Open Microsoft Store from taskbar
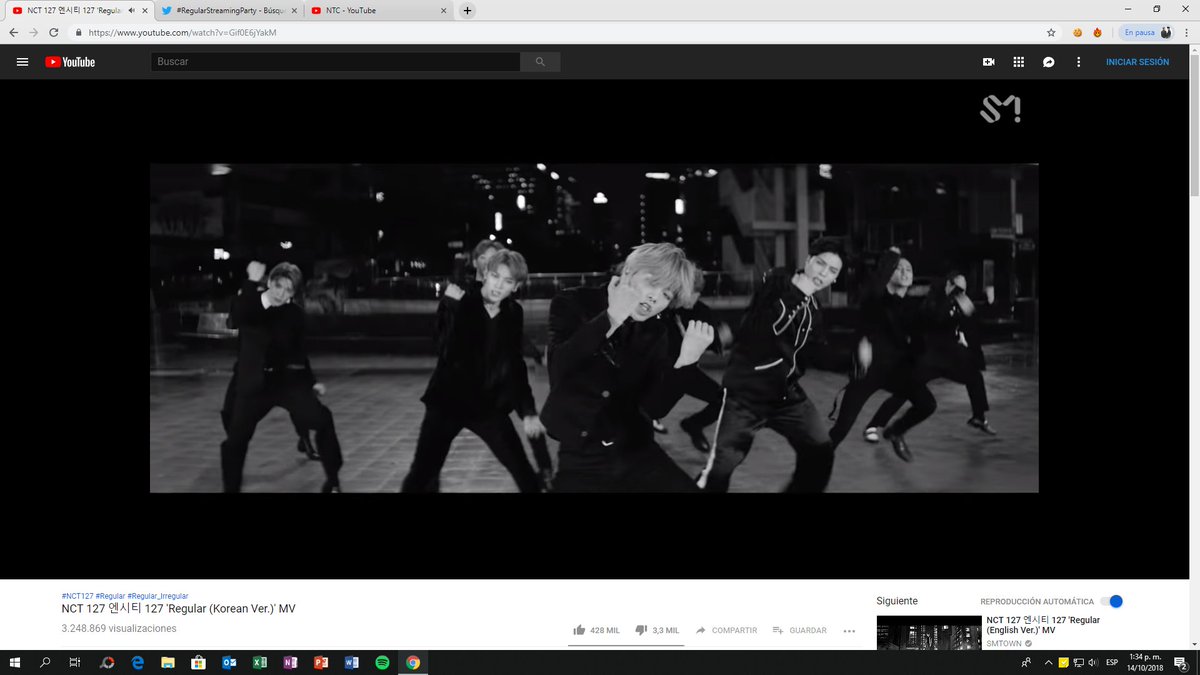 coord(198,662)
